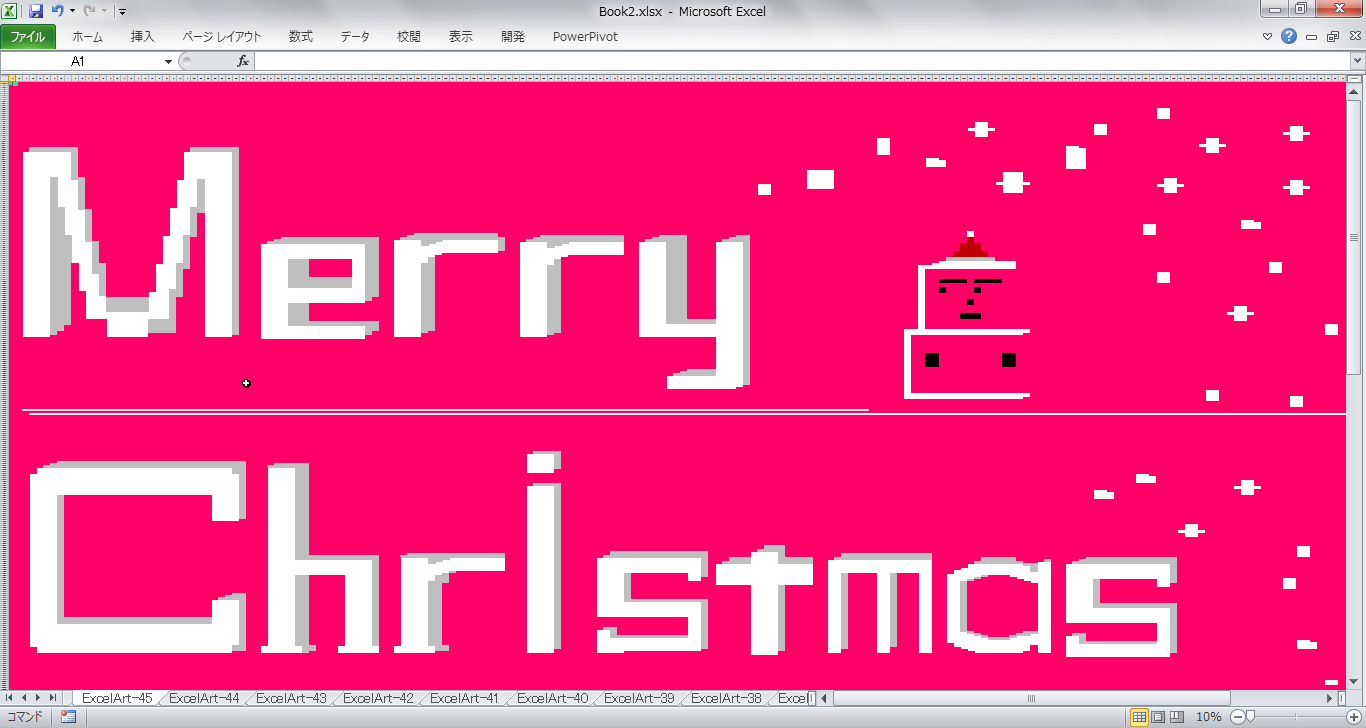Image resolution: width=1366 pixels, height=728 pixels.
Task: Click the コマンド status bar mode text
Action: coord(24,717)
